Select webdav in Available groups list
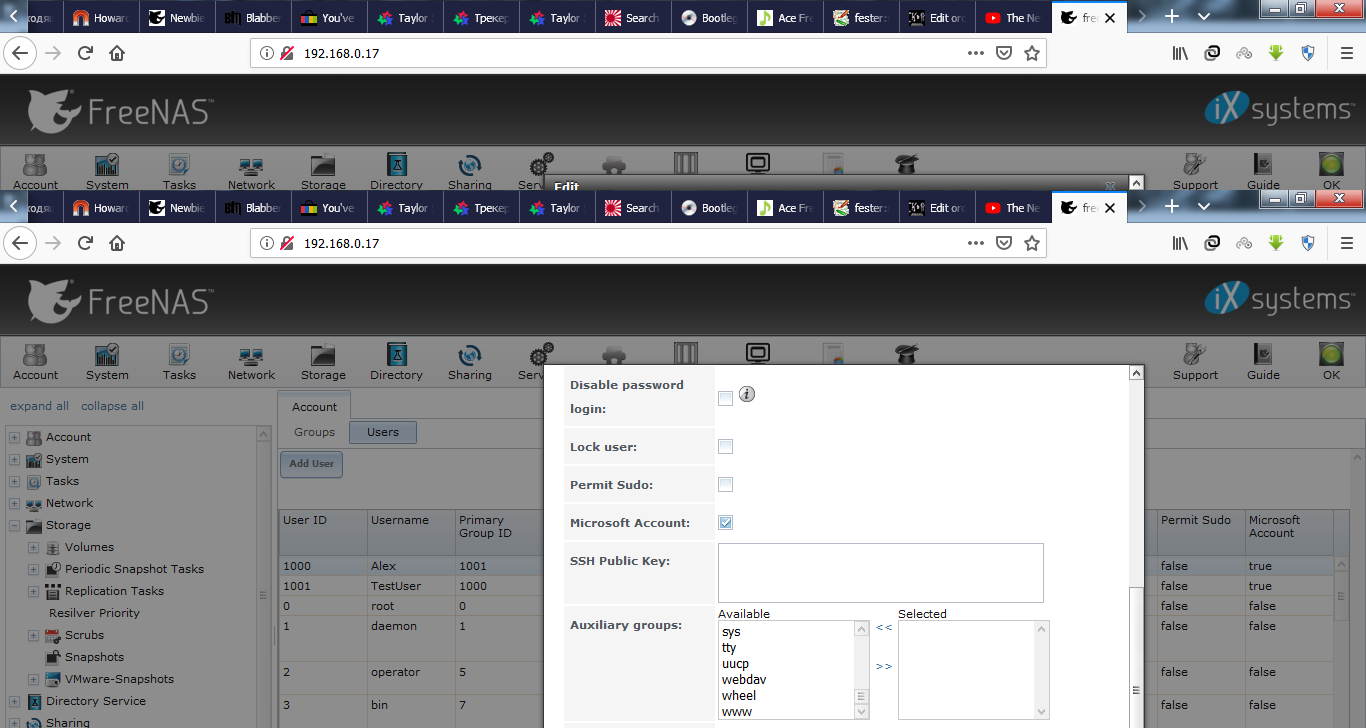The image size is (1366, 728). point(744,680)
